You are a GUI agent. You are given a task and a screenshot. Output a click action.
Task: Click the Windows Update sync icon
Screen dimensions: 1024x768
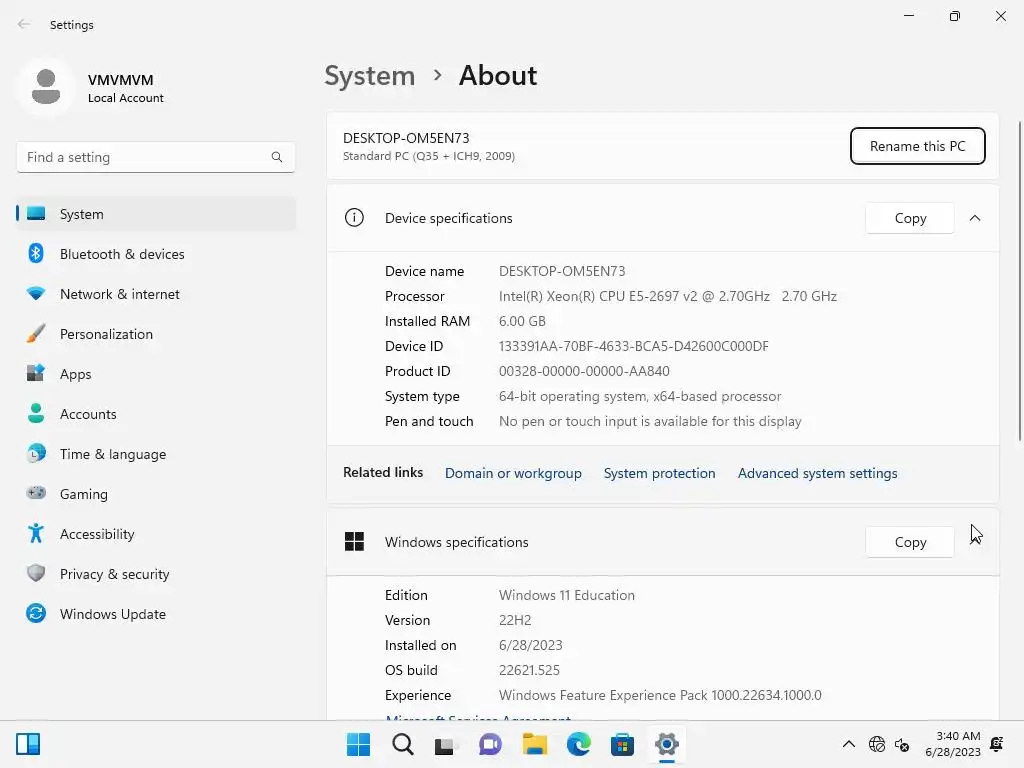tap(36, 613)
